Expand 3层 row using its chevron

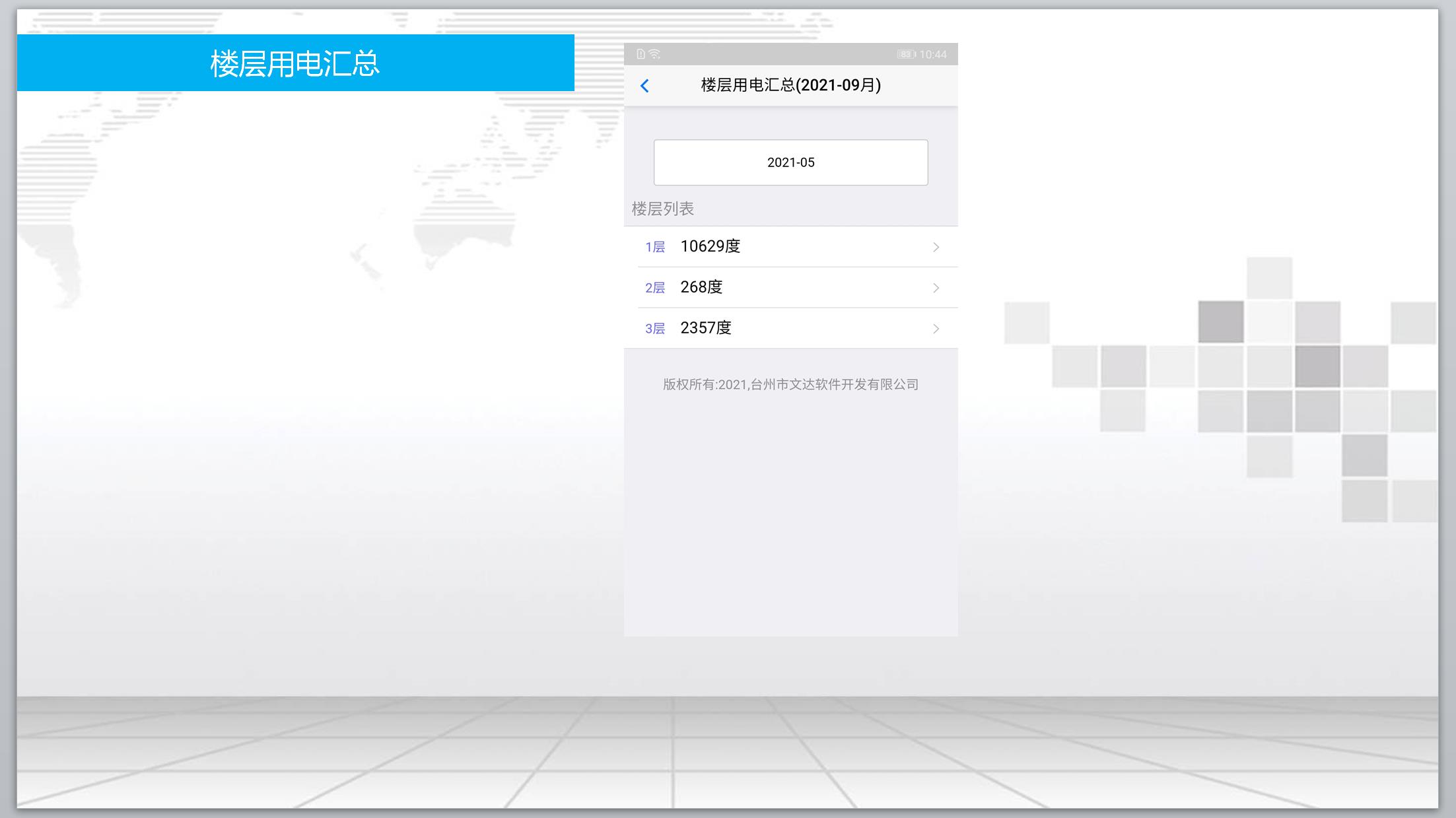coord(936,329)
